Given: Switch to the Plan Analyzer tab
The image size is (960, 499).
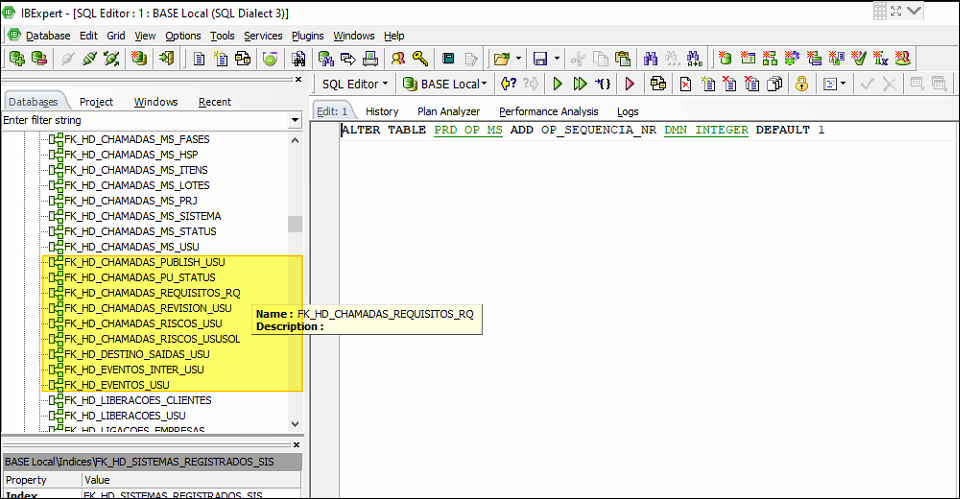Looking at the screenshot, I should [448, 111].
